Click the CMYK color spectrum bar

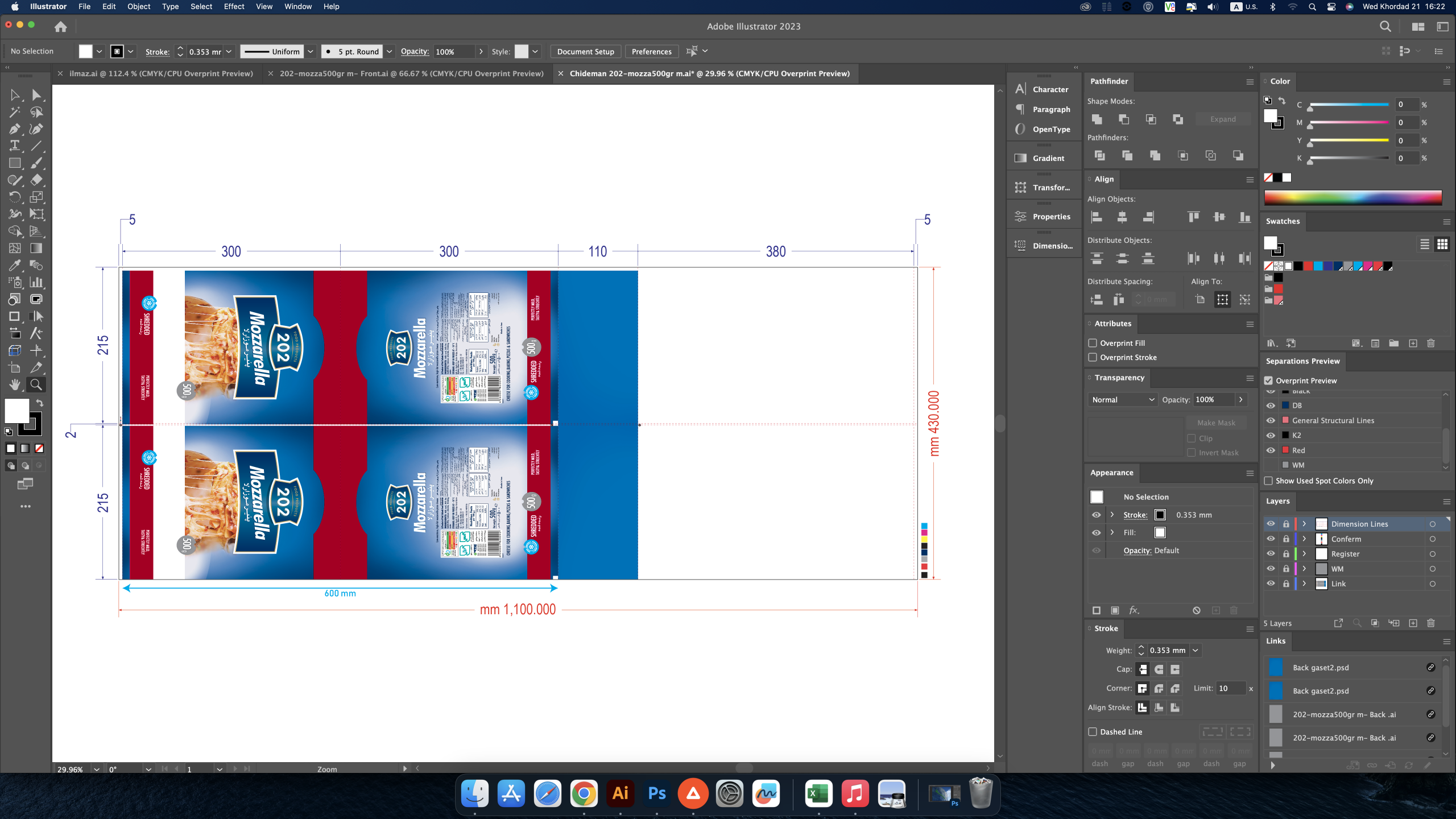[1352, 198]
